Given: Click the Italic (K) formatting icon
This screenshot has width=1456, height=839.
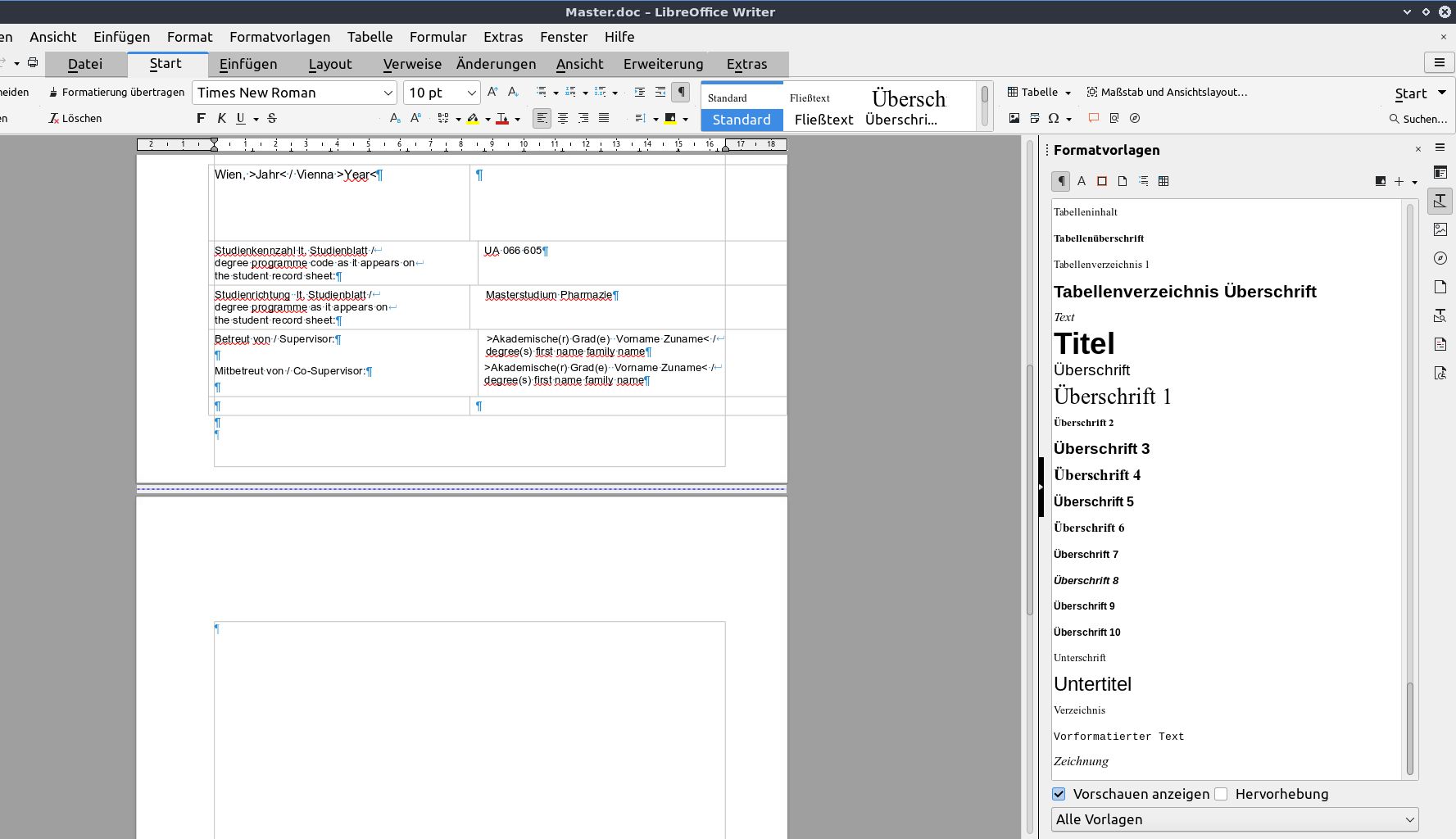Looking at the screenshot, I should [x=221, y=119].
